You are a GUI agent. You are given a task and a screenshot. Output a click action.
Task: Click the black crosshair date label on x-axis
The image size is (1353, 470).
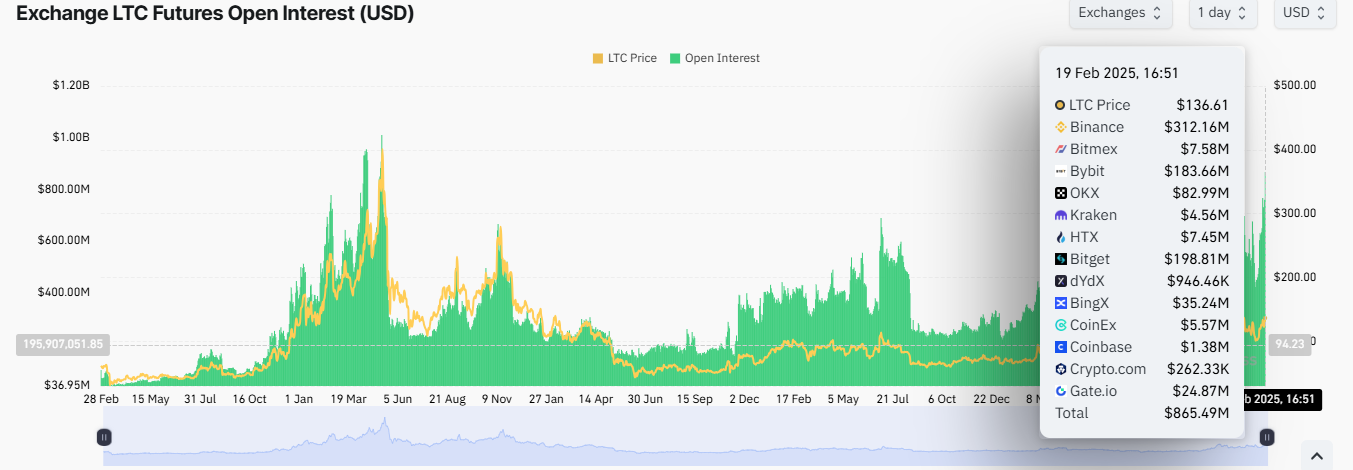coord(1283,400)
